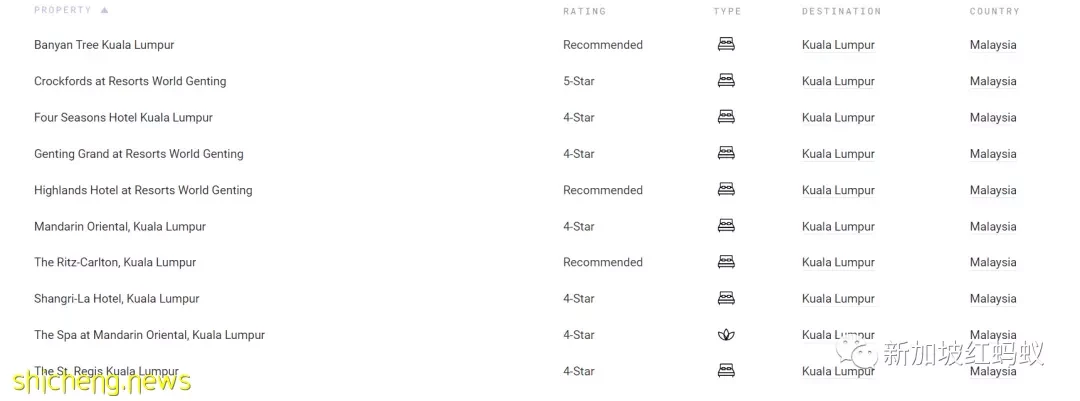Sort by the Destination column header
The width and height of the screenshot is (1080, 401).
click(x=841, y=11)
